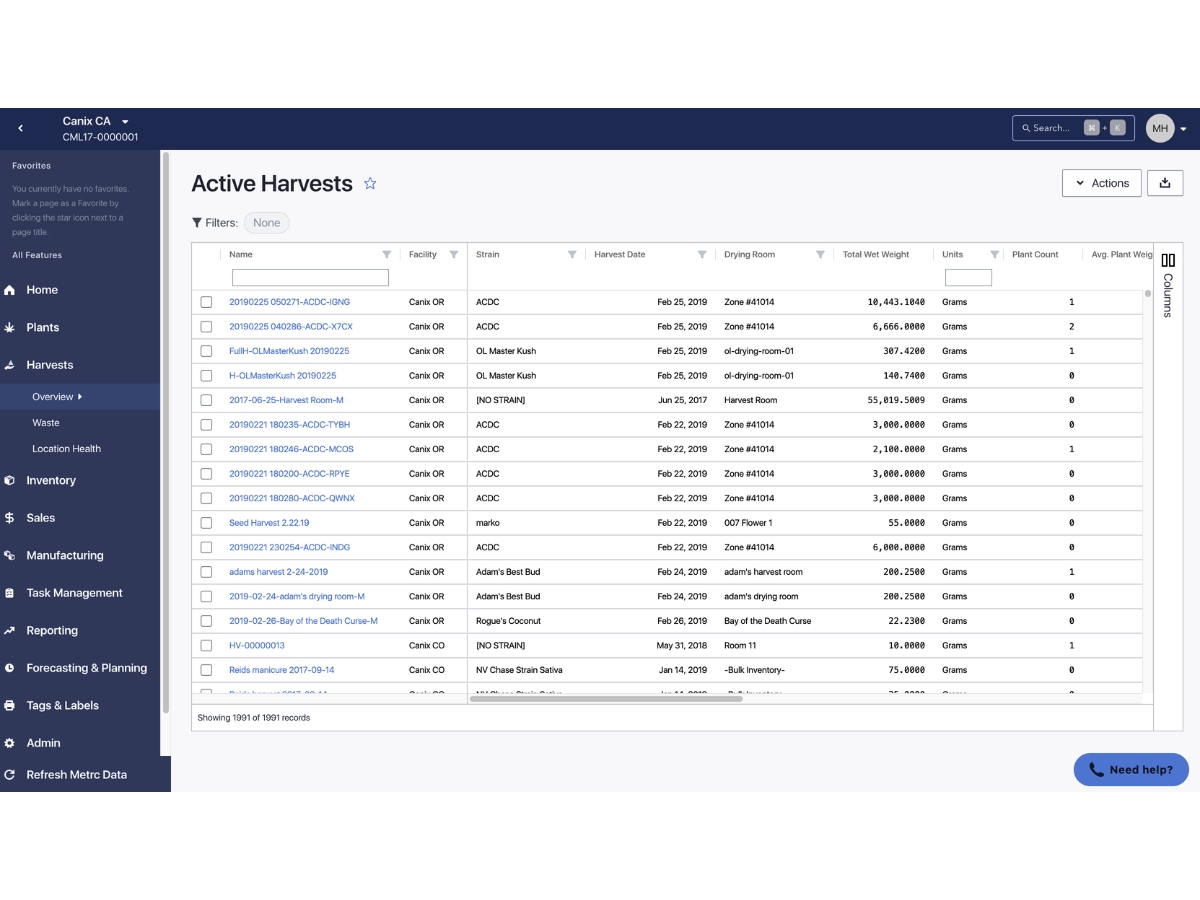Check the box for 20190225 050271-ACDC-IGNG
This screenshot has height=900, width=1200.
[x=206, y=302]
